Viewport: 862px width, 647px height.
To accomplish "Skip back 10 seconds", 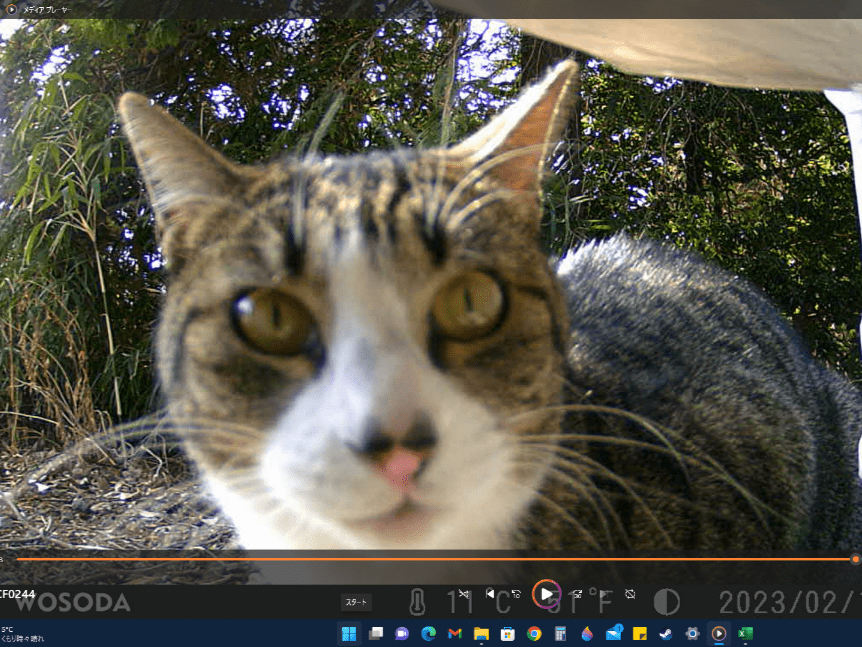I will click(516, 594).
